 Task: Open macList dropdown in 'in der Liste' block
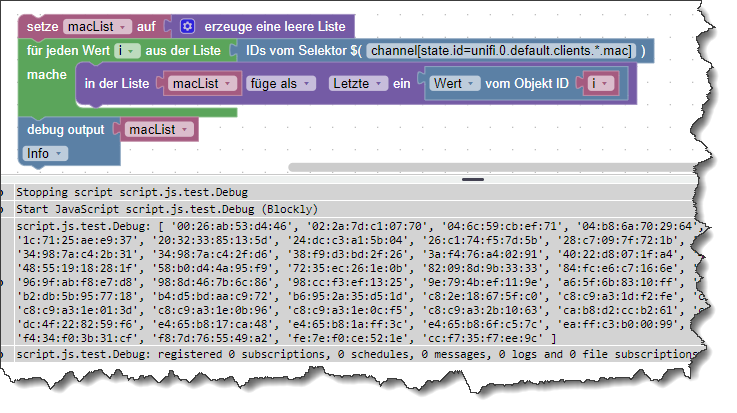coord(203,84)
